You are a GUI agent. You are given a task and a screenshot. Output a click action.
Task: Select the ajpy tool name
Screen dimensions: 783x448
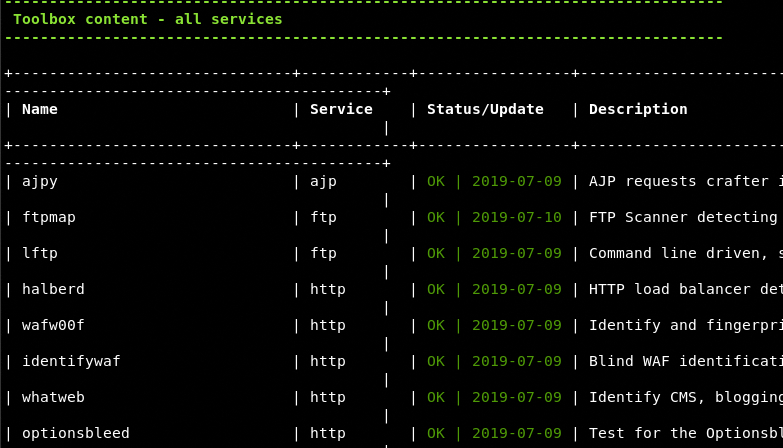[40, 181]
